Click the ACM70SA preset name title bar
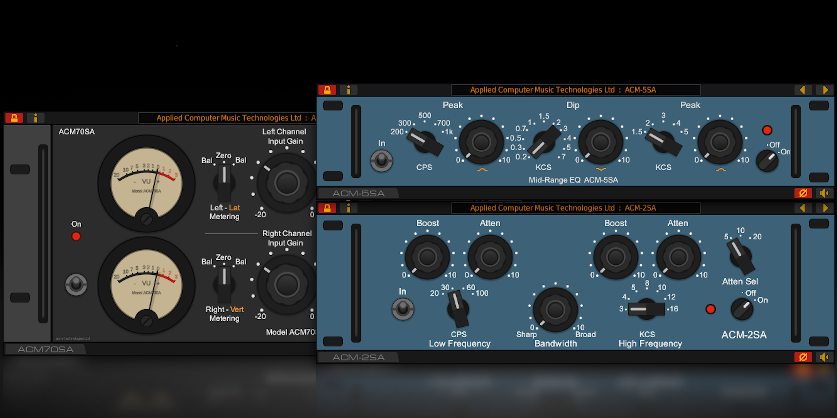837x418 pixels. tap(227, 118)
